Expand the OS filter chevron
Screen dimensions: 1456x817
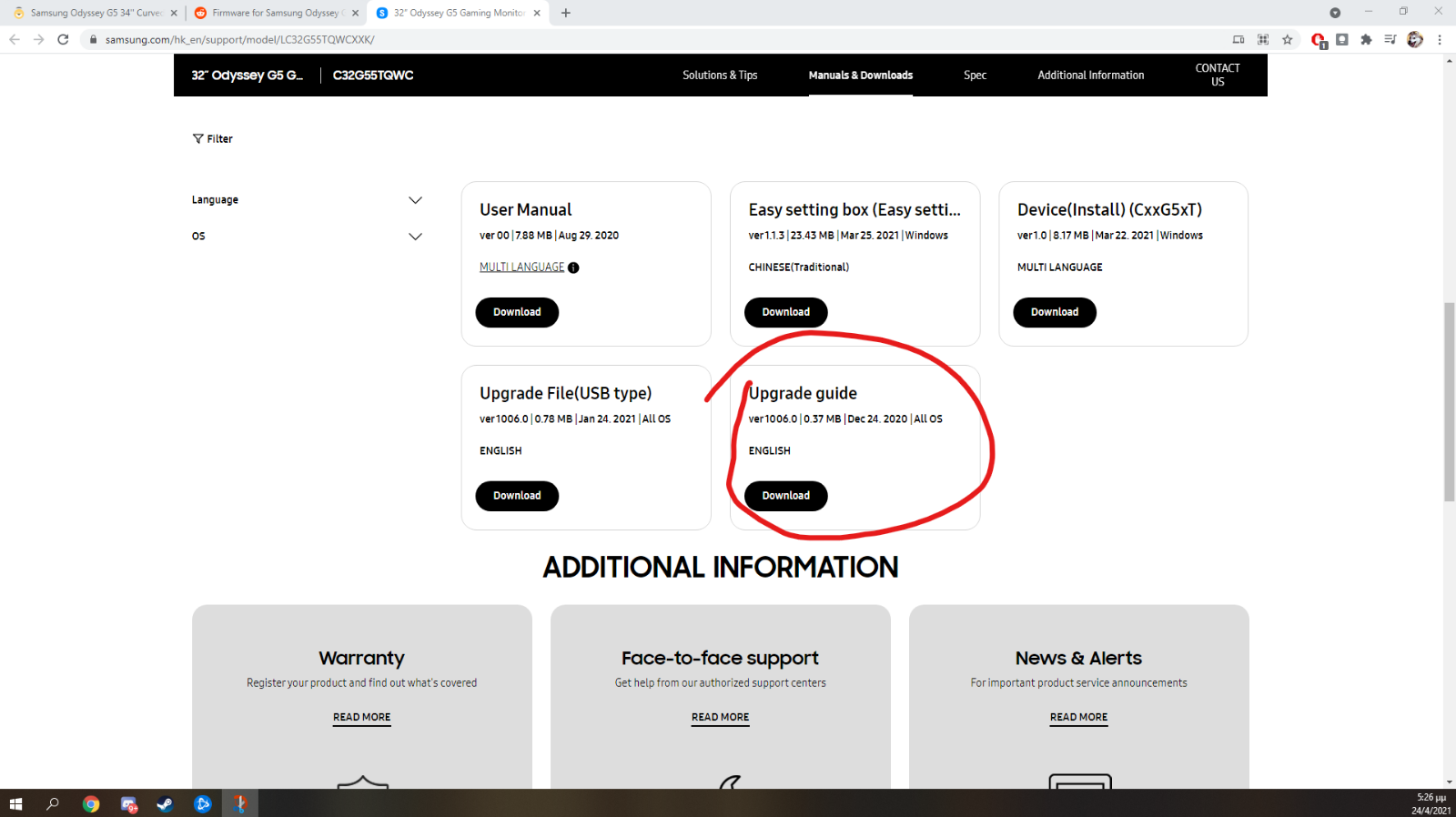(x=415, y=237)
